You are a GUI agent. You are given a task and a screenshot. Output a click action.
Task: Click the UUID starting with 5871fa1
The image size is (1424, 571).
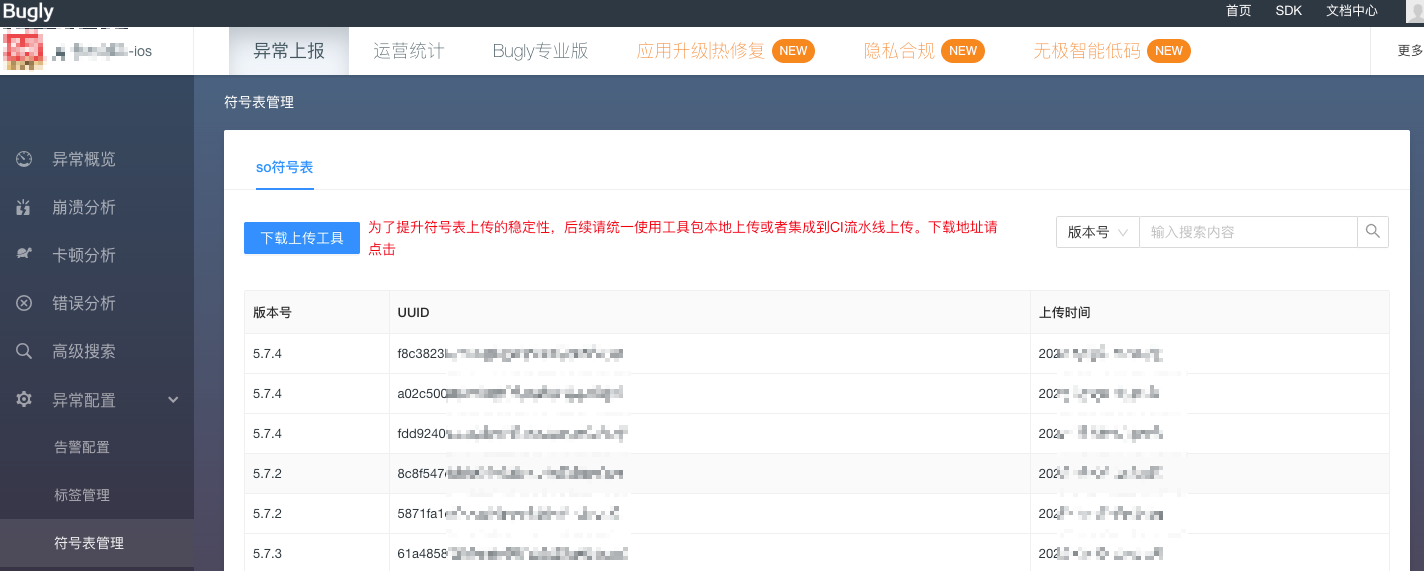(x=509, y=513)
